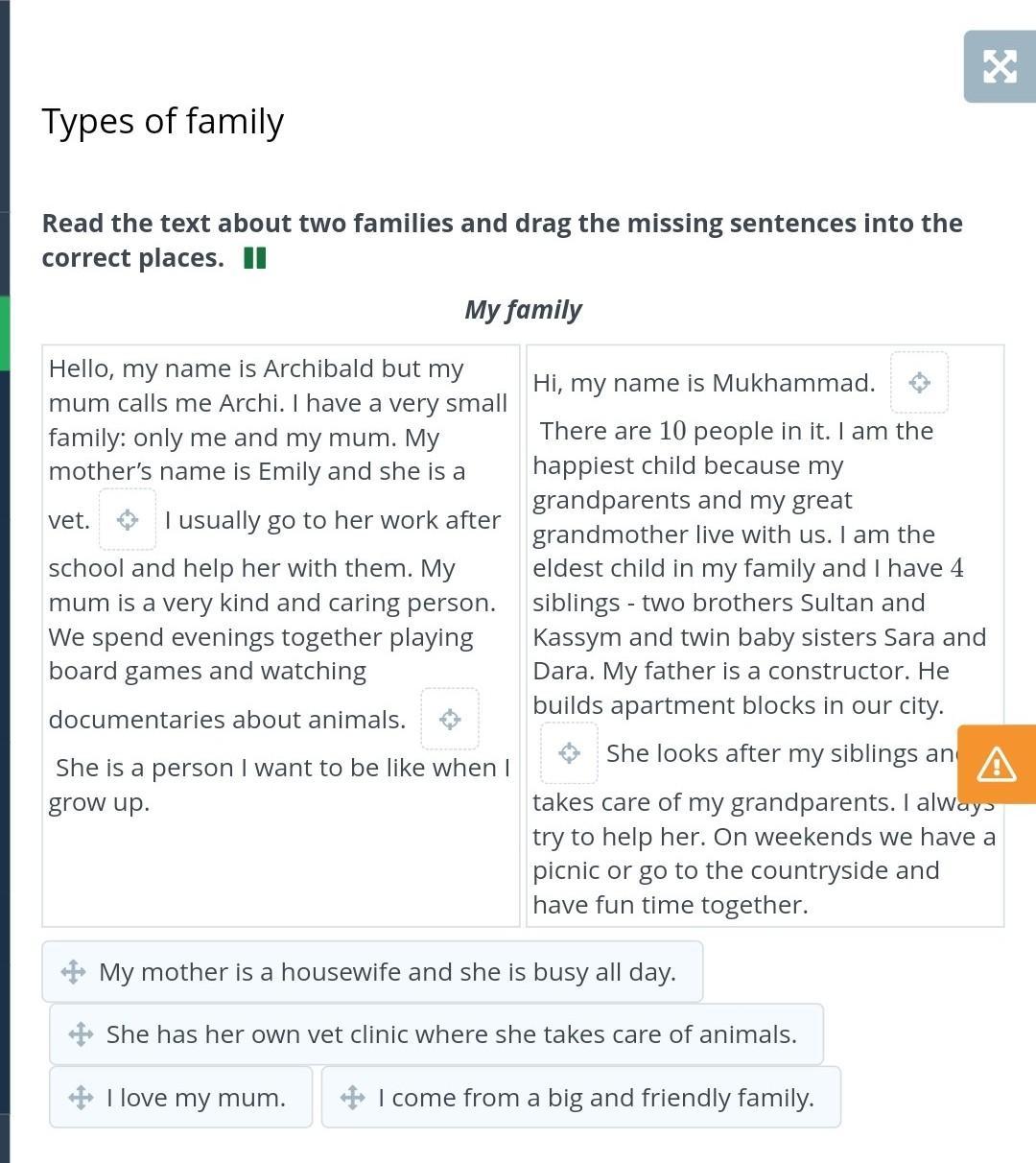
Task: Click the move handle on "I love my mum."
Action: [x=82, y=1098]
